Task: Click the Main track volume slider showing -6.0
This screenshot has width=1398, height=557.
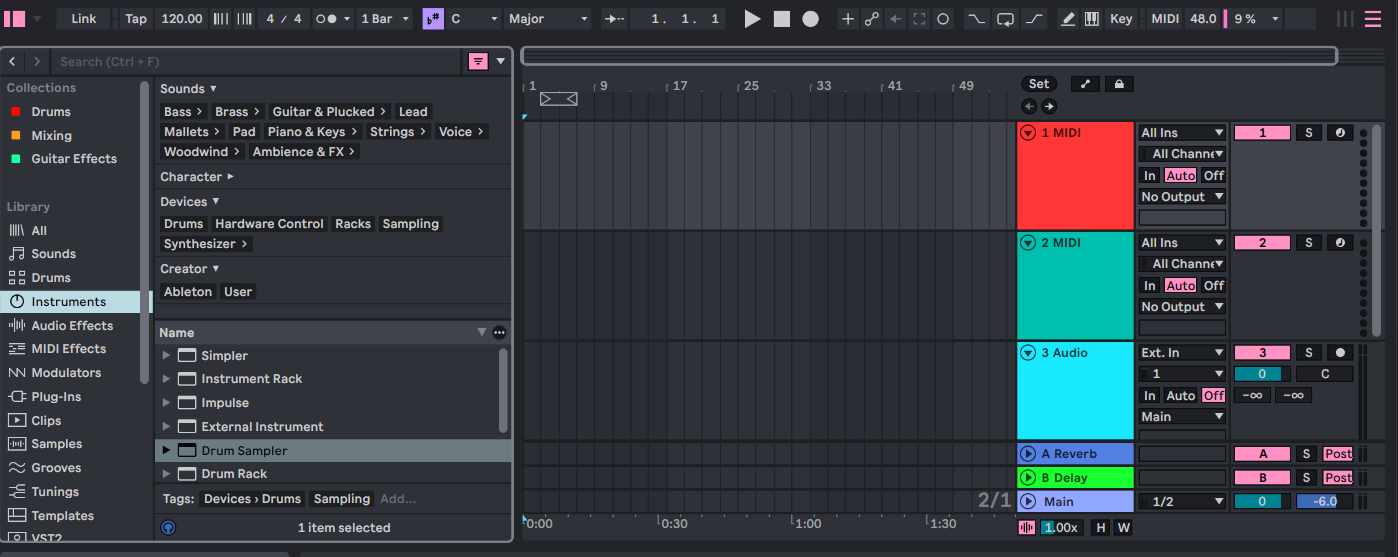Action: tap(1325, 501)
